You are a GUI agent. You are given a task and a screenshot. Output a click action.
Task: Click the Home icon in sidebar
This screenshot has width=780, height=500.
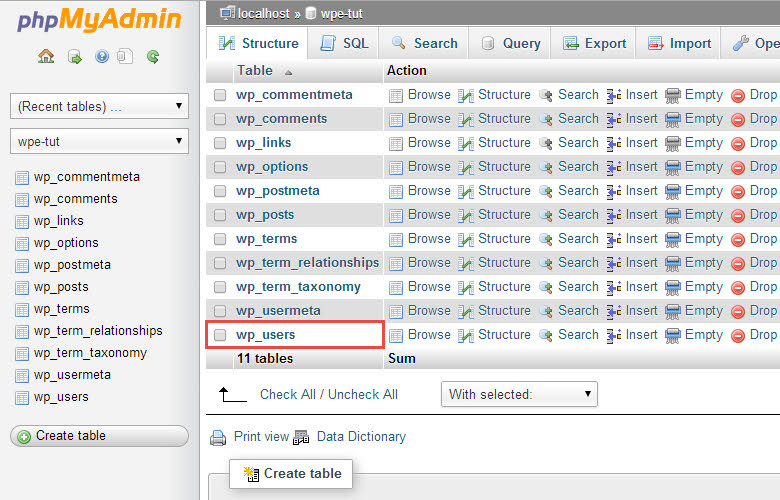(46, 56)
